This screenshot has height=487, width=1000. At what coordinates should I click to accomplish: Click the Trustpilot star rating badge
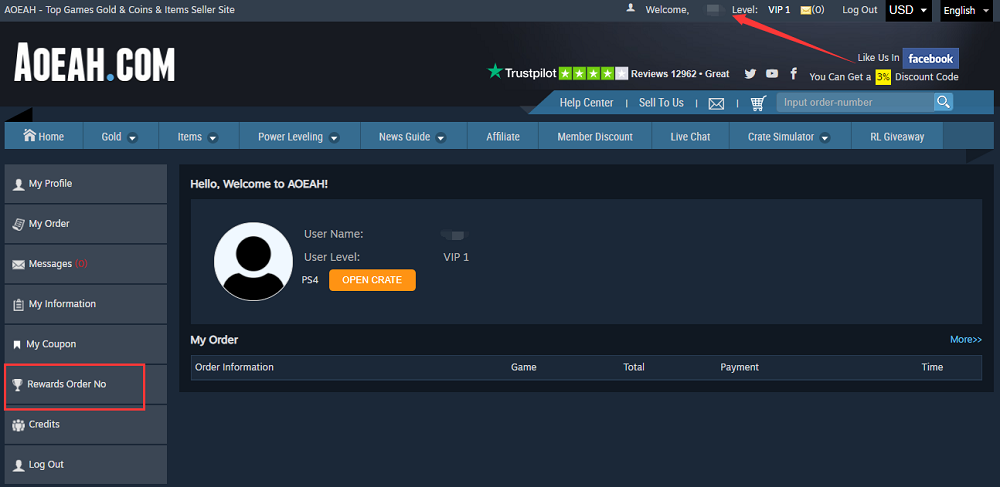pyautogui.click(x=594, y=73)
